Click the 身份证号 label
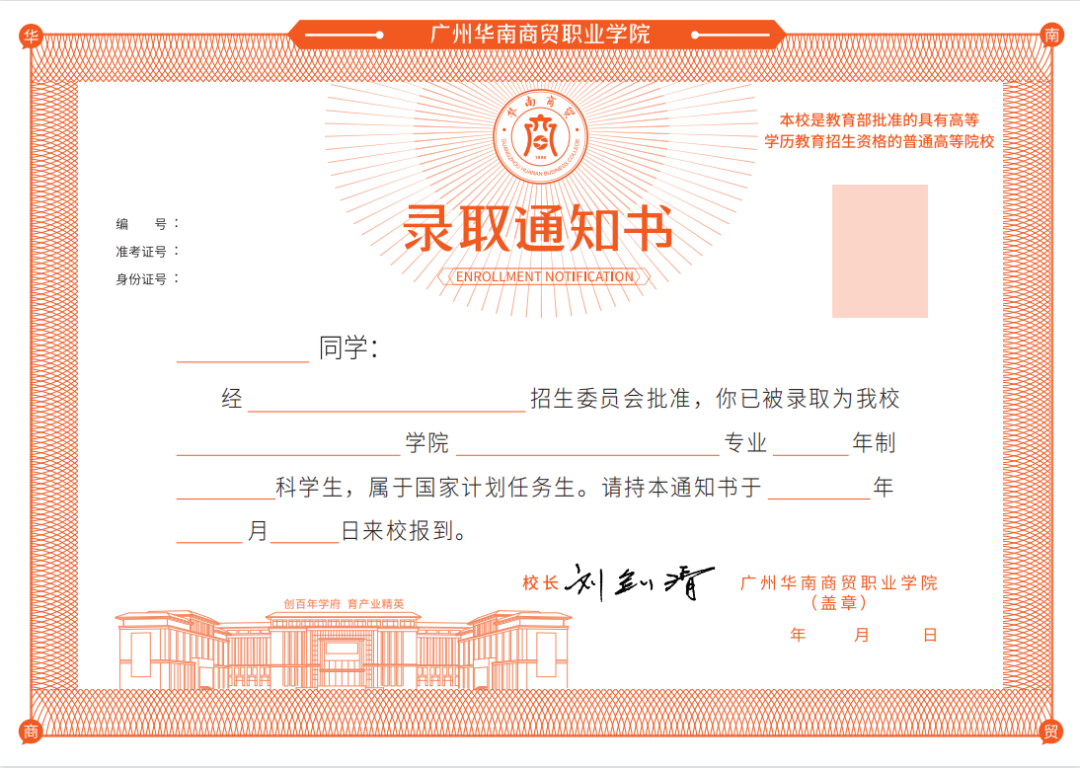Screen dimensions: 1080x768 [x=141, y=279]
